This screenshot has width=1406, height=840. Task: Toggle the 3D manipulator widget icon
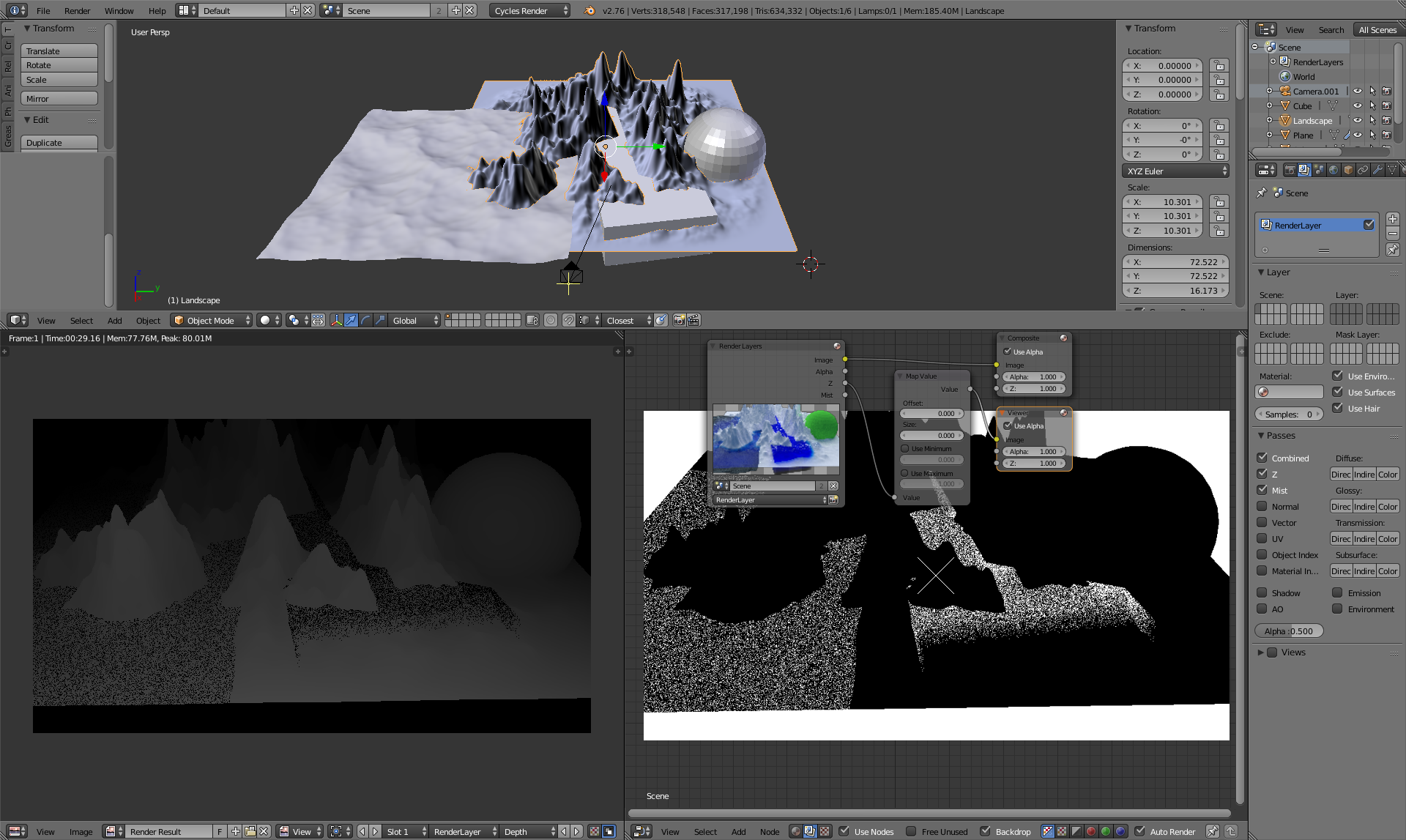coord(336,320)
